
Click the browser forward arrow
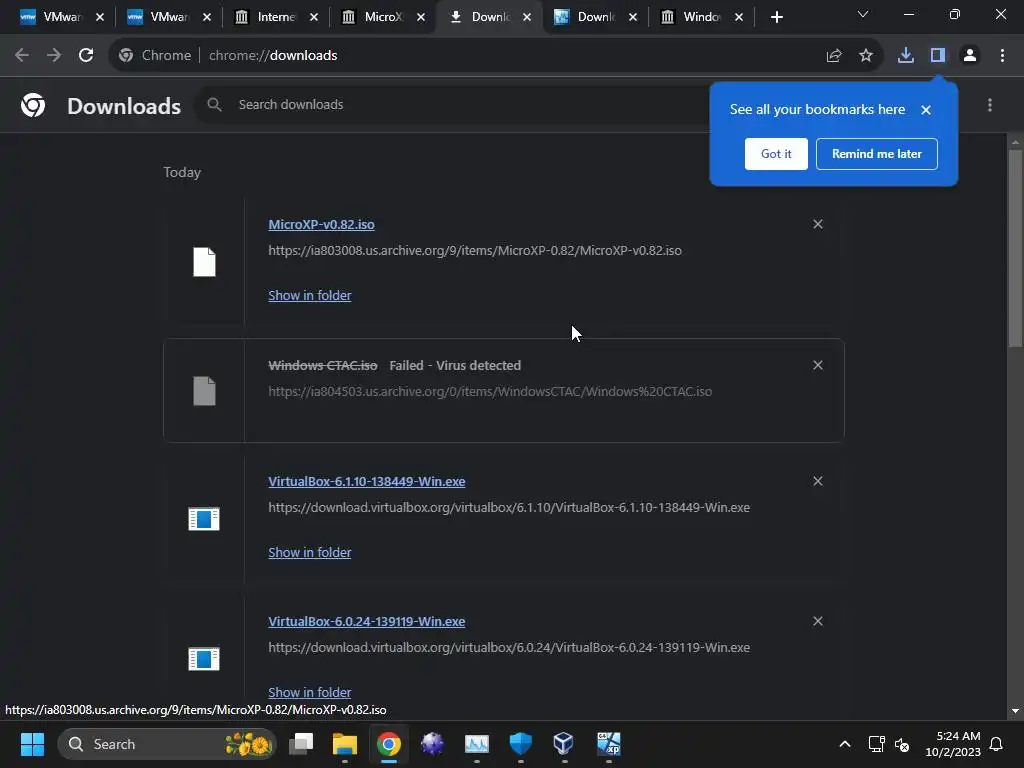pos(54,56)
